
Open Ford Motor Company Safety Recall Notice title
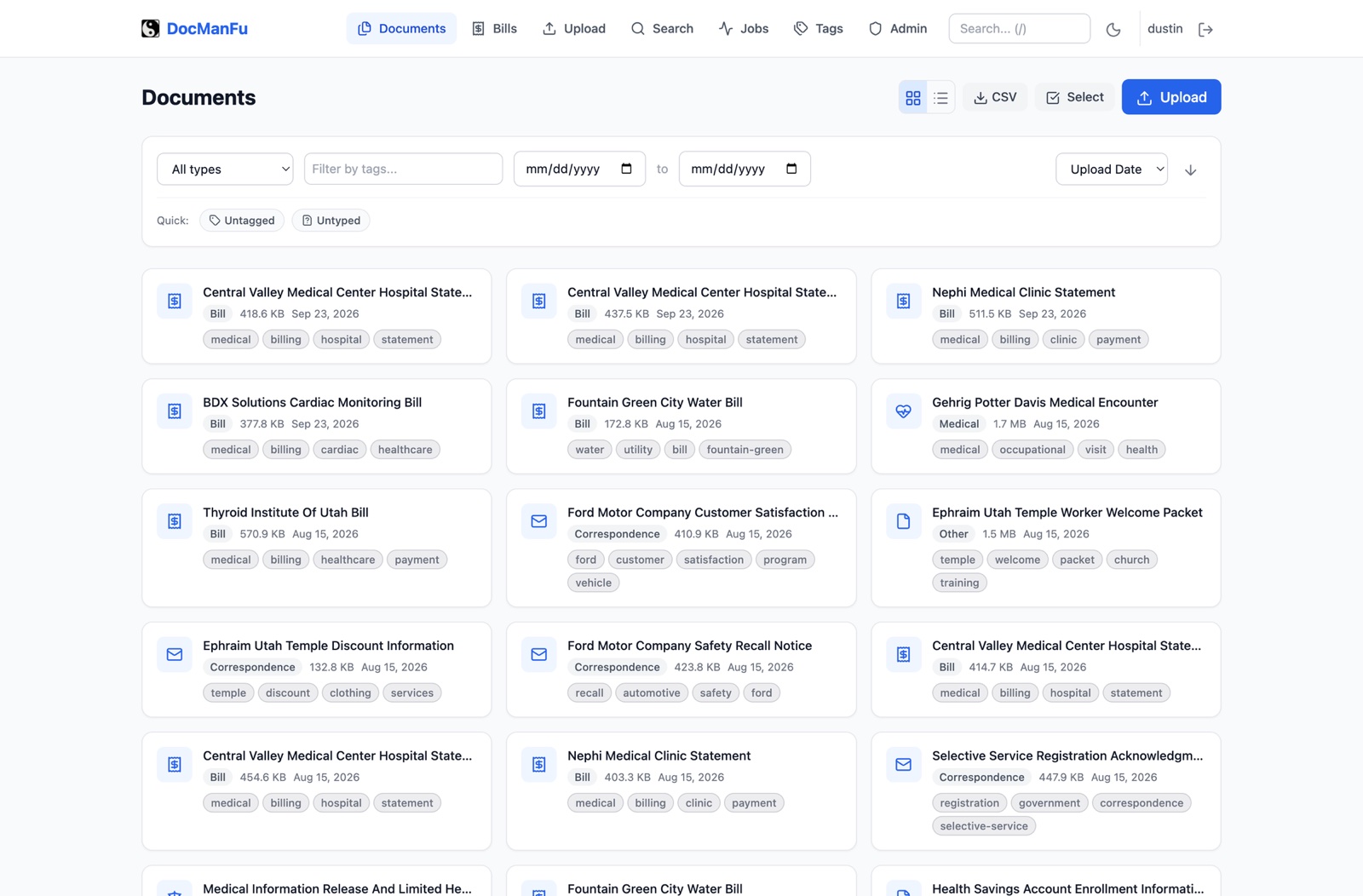tap(689, 646)
